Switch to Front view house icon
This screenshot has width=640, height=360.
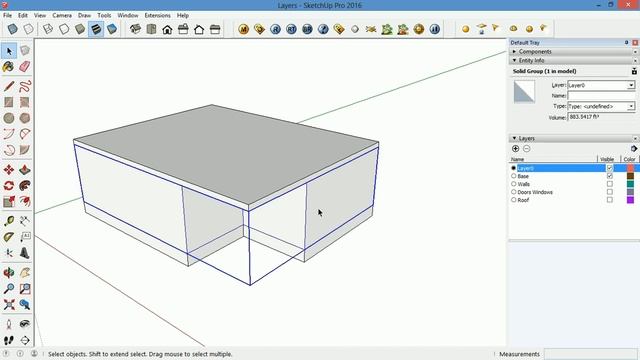167,29
